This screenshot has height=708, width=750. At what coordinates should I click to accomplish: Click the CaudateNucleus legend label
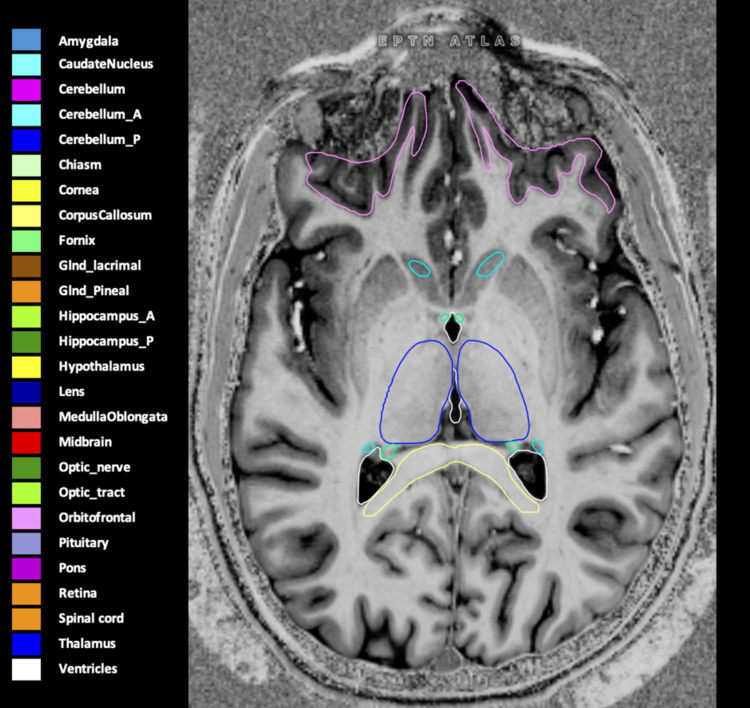coord(106,64)
